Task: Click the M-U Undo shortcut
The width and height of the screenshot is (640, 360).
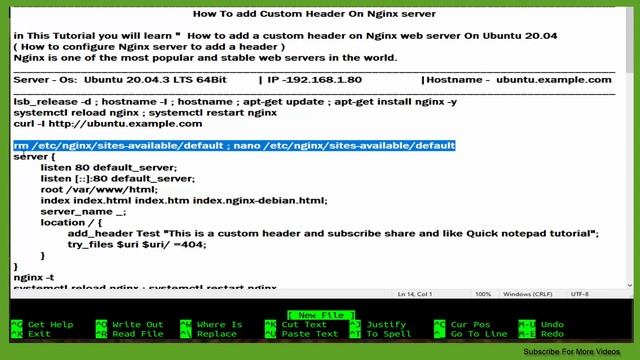Action: tap(541, 324)
